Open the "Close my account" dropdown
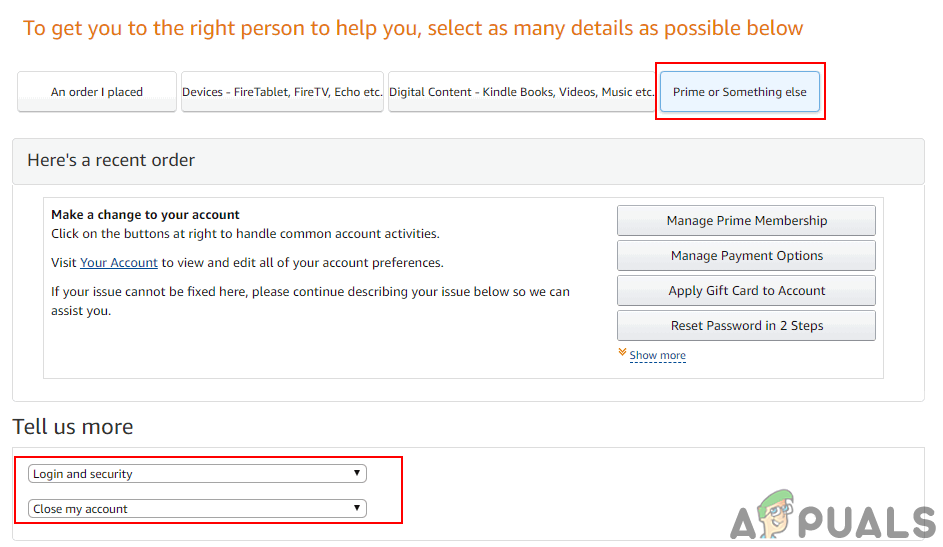 tap(190, 509)
